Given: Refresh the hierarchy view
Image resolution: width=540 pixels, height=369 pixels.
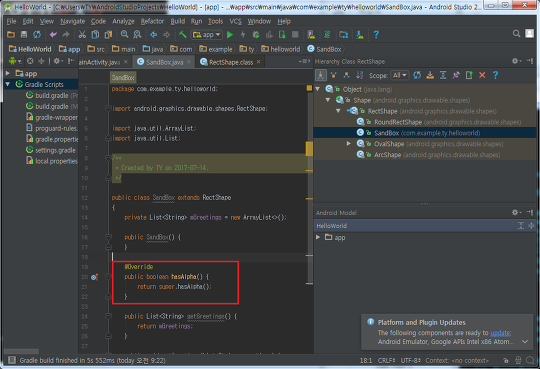Looking at the screenshot, I should (x=417, y=75).
